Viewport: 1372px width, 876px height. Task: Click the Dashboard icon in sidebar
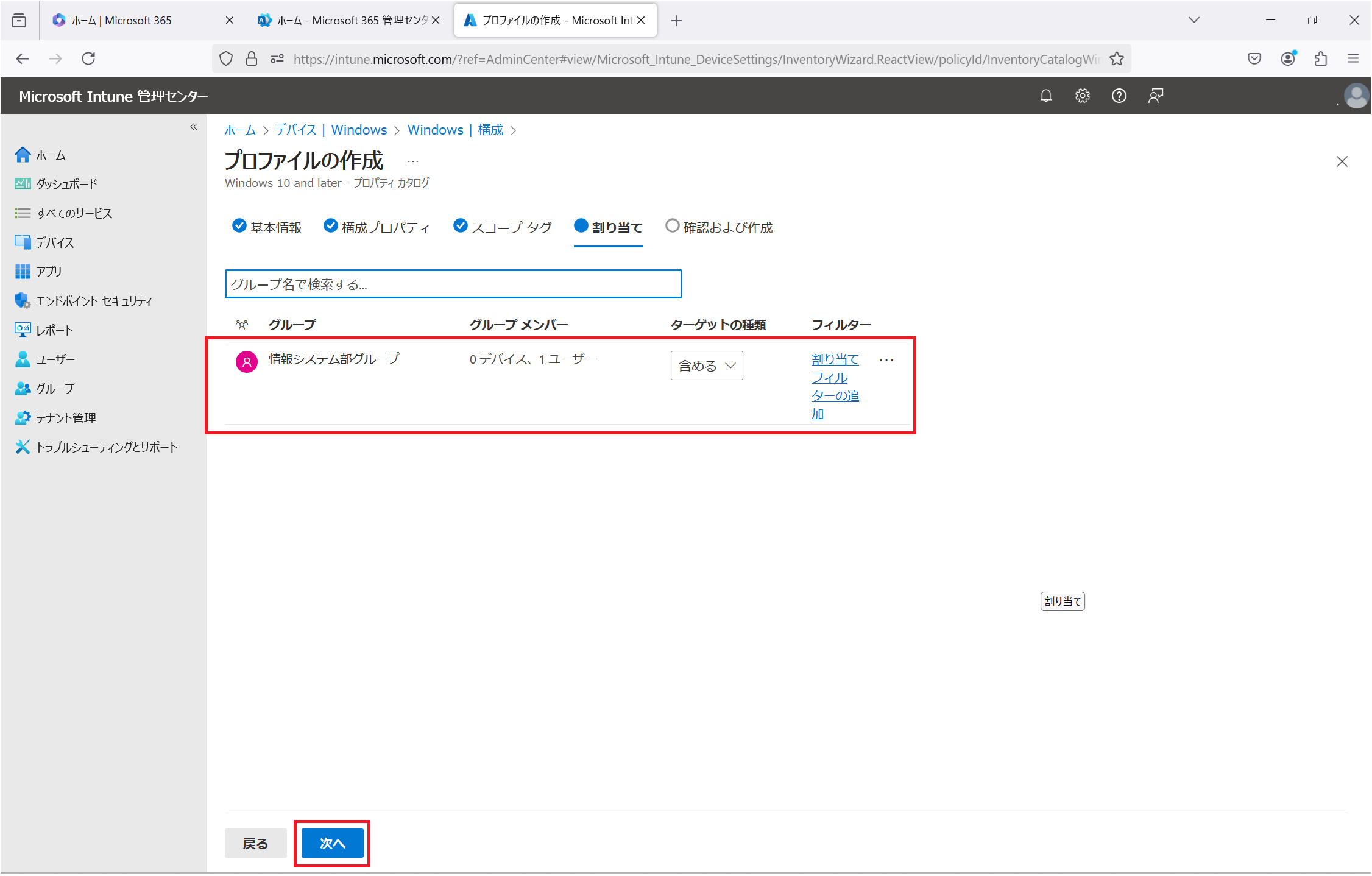pyautogui.click(x=23, y=183)
